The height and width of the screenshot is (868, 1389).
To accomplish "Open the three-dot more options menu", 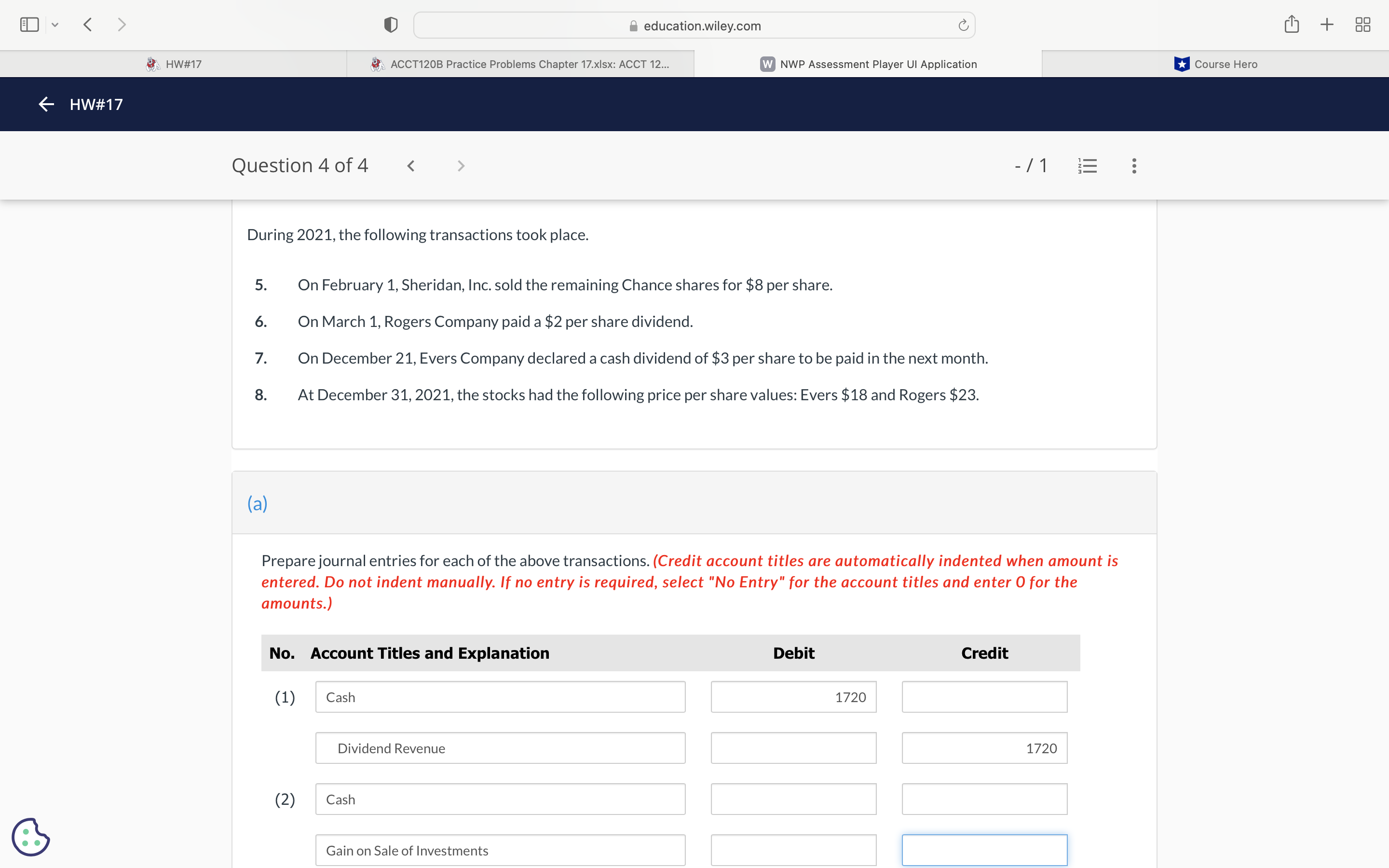I will (x=1133, y=166).
